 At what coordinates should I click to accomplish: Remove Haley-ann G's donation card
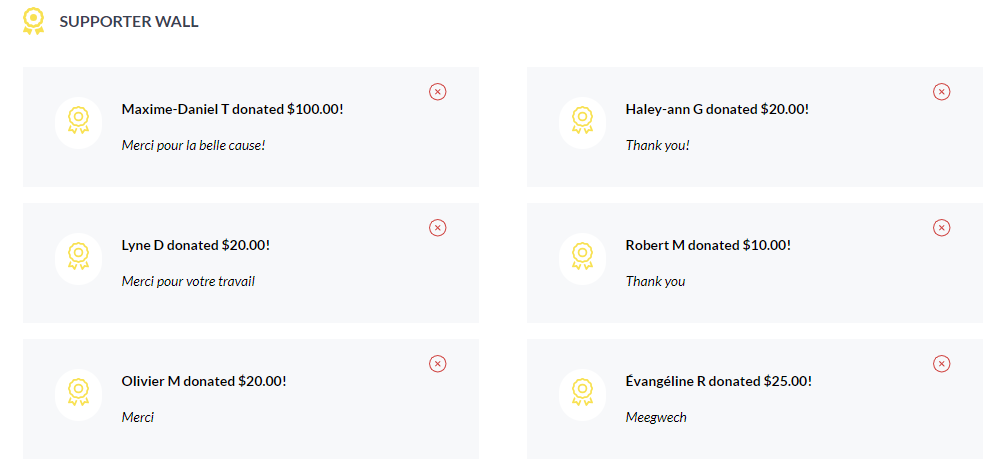(x=942, y=92)
